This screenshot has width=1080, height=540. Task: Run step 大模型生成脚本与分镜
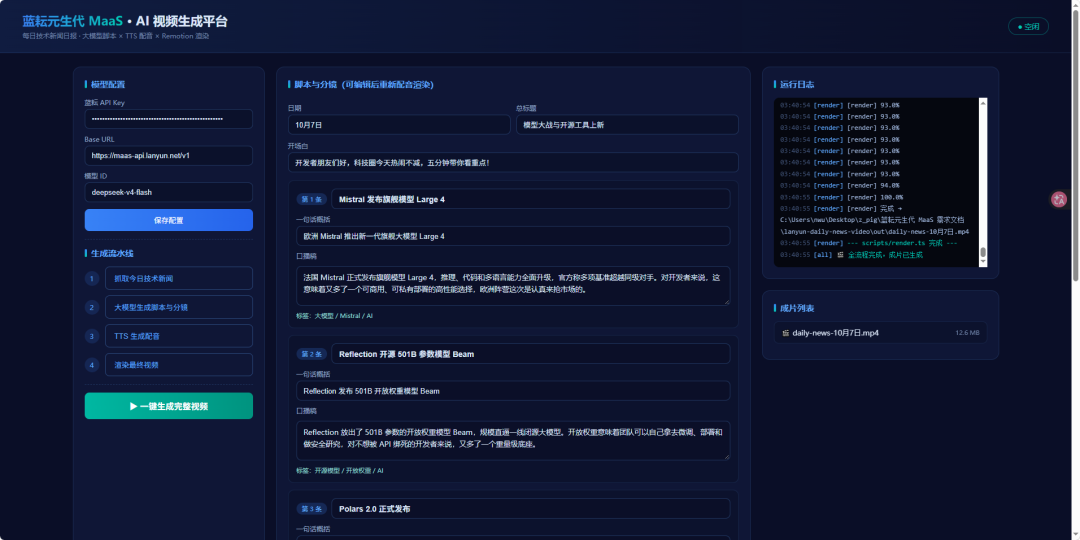click(x=179, y=307)
